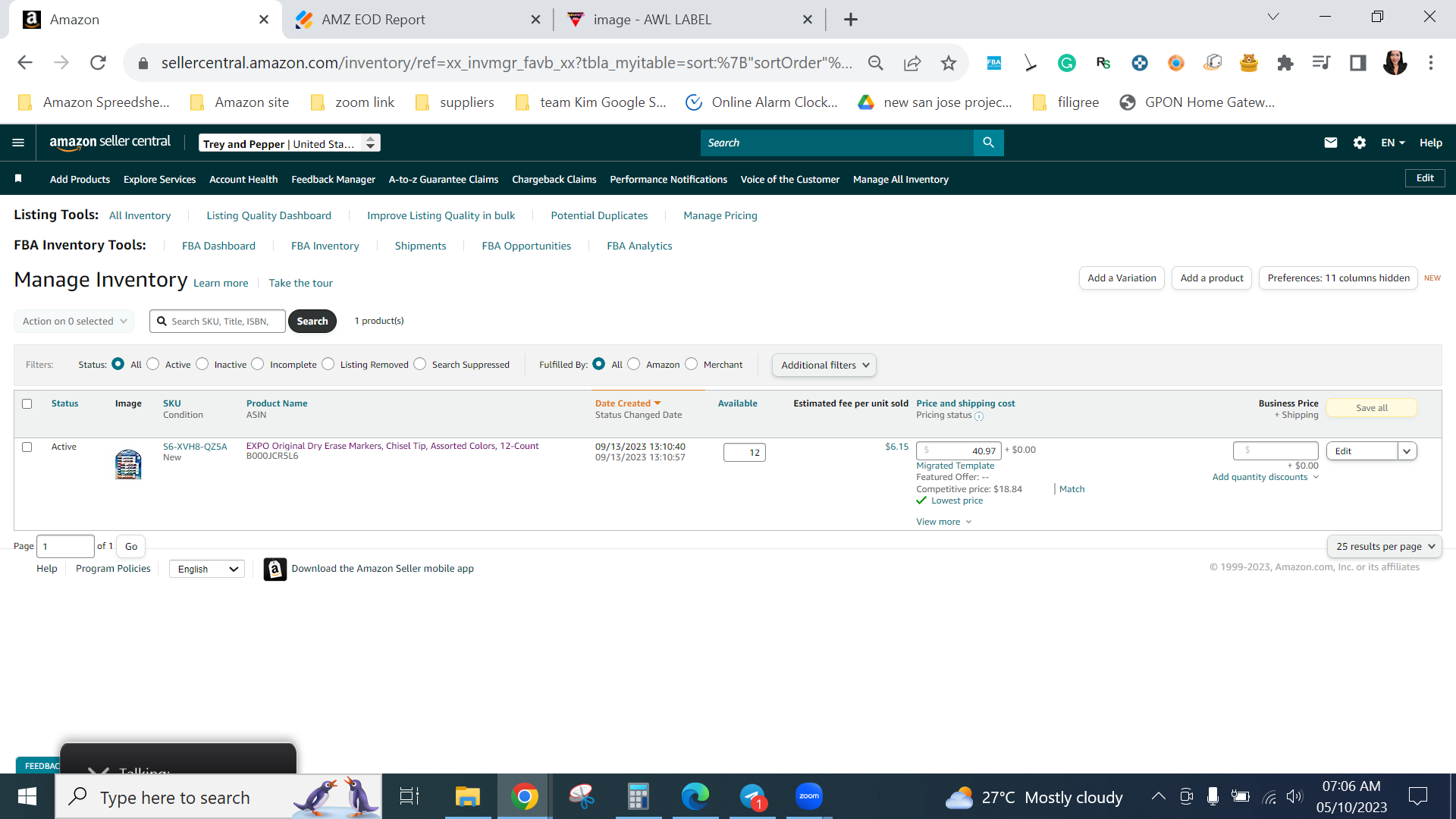The height and width of the screenshot is (819, 1456).
Task: Open the messages envelope icon
Action: pyautogui.click(x=1330, y=143)
